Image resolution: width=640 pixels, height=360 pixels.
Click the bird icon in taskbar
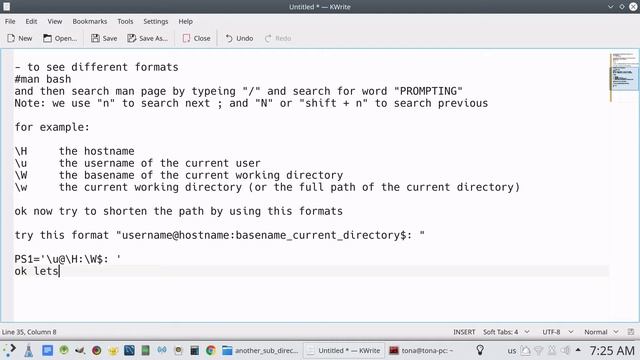(80, 350)
